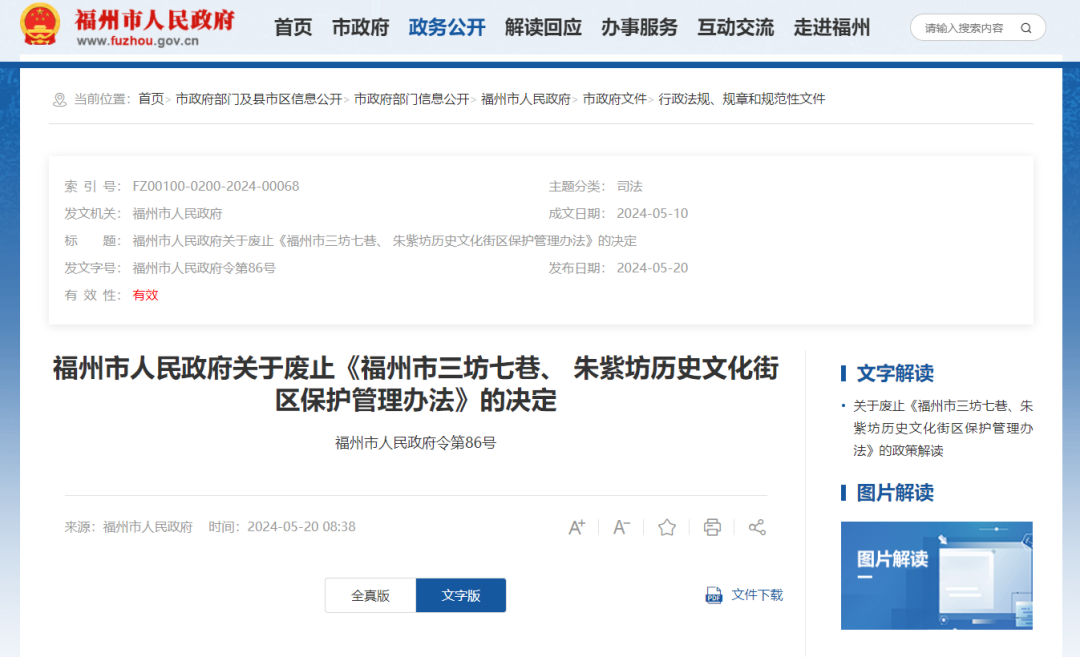The width and height of the screenshot is (1080, 657).
Task: Switch to the 文字版 tab
Action: (x=461, y=596)
